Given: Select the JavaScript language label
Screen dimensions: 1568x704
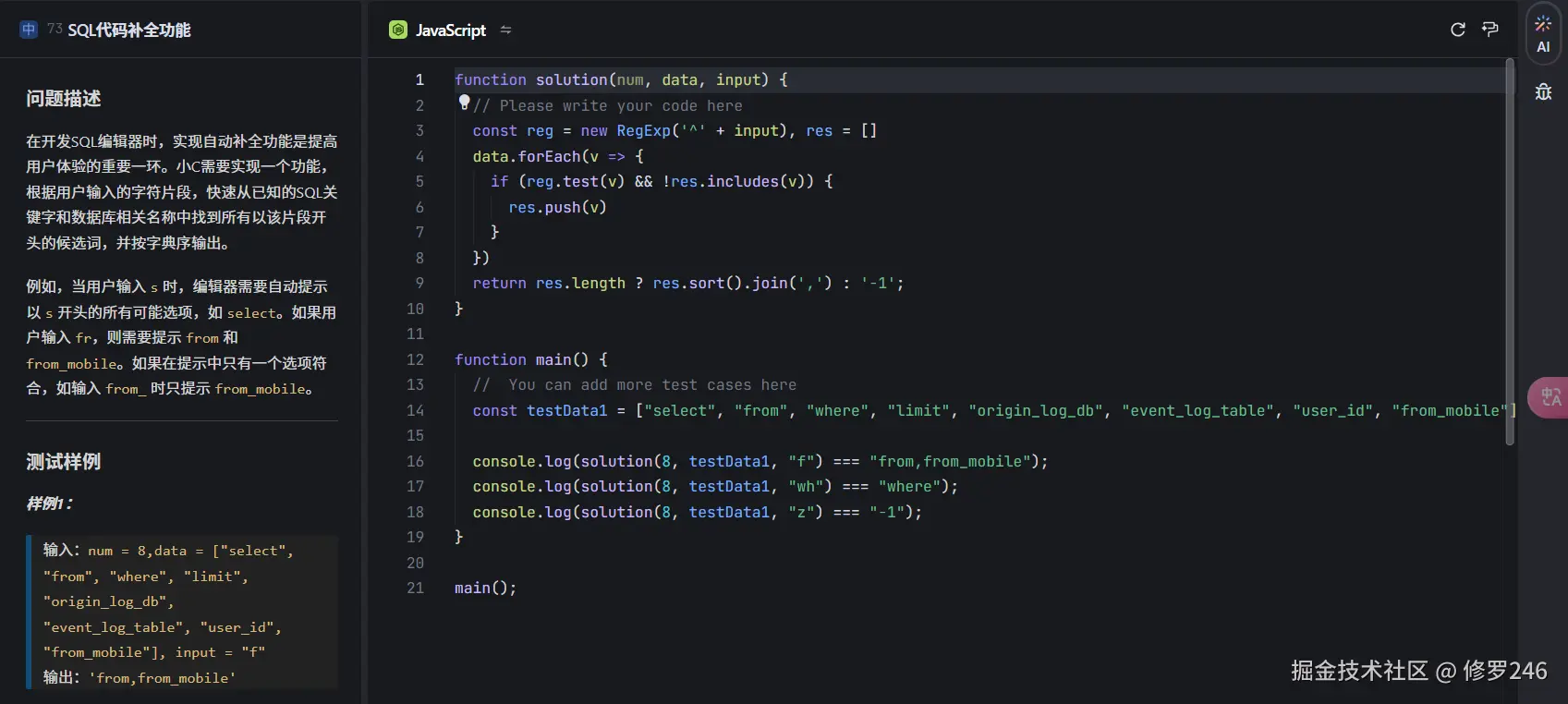Looking at the screenshot, I should tap(451, 30).
